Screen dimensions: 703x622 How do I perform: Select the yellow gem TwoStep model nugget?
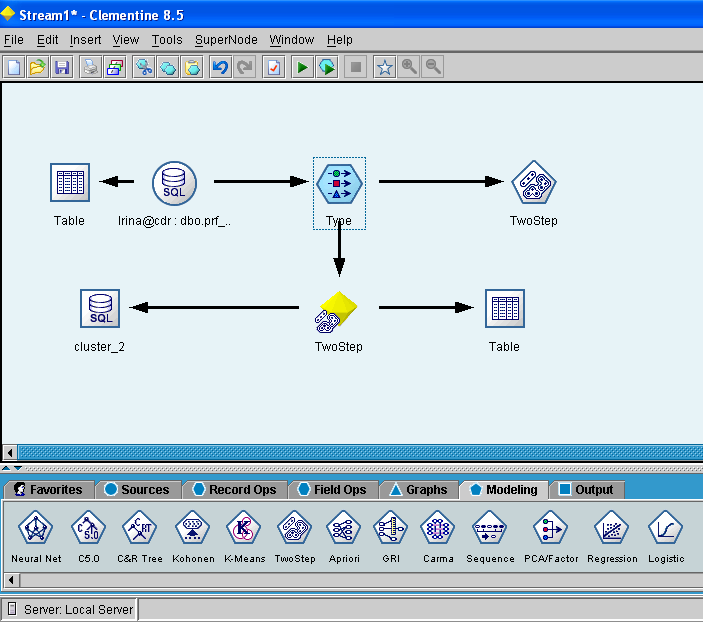pyautogui.click(x=336, y=312)
